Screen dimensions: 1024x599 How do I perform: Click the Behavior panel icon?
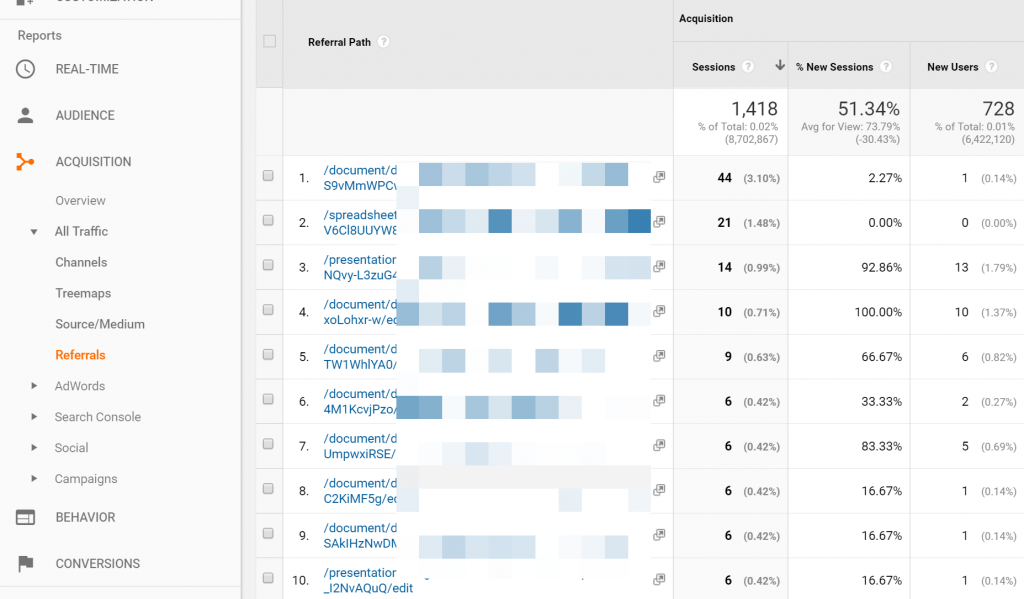(25, 517)
